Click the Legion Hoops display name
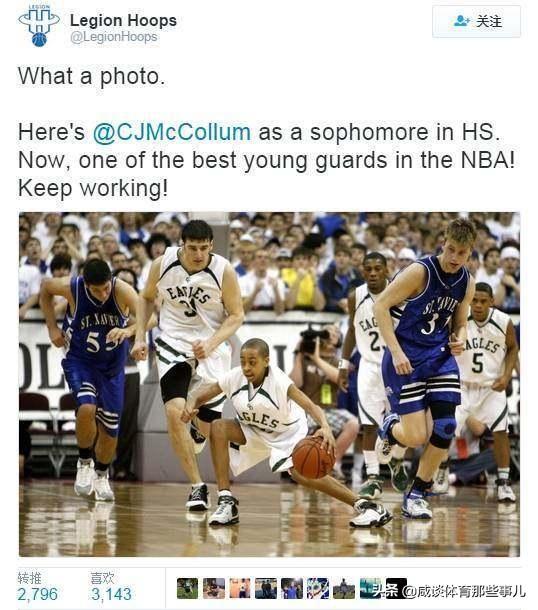Image resolution: width=538 pixels, height=610 pixels. click(x=123, y=21)
